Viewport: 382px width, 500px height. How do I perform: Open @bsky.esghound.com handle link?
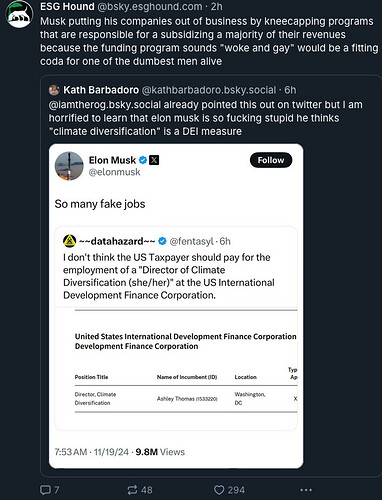click(149, 7)
